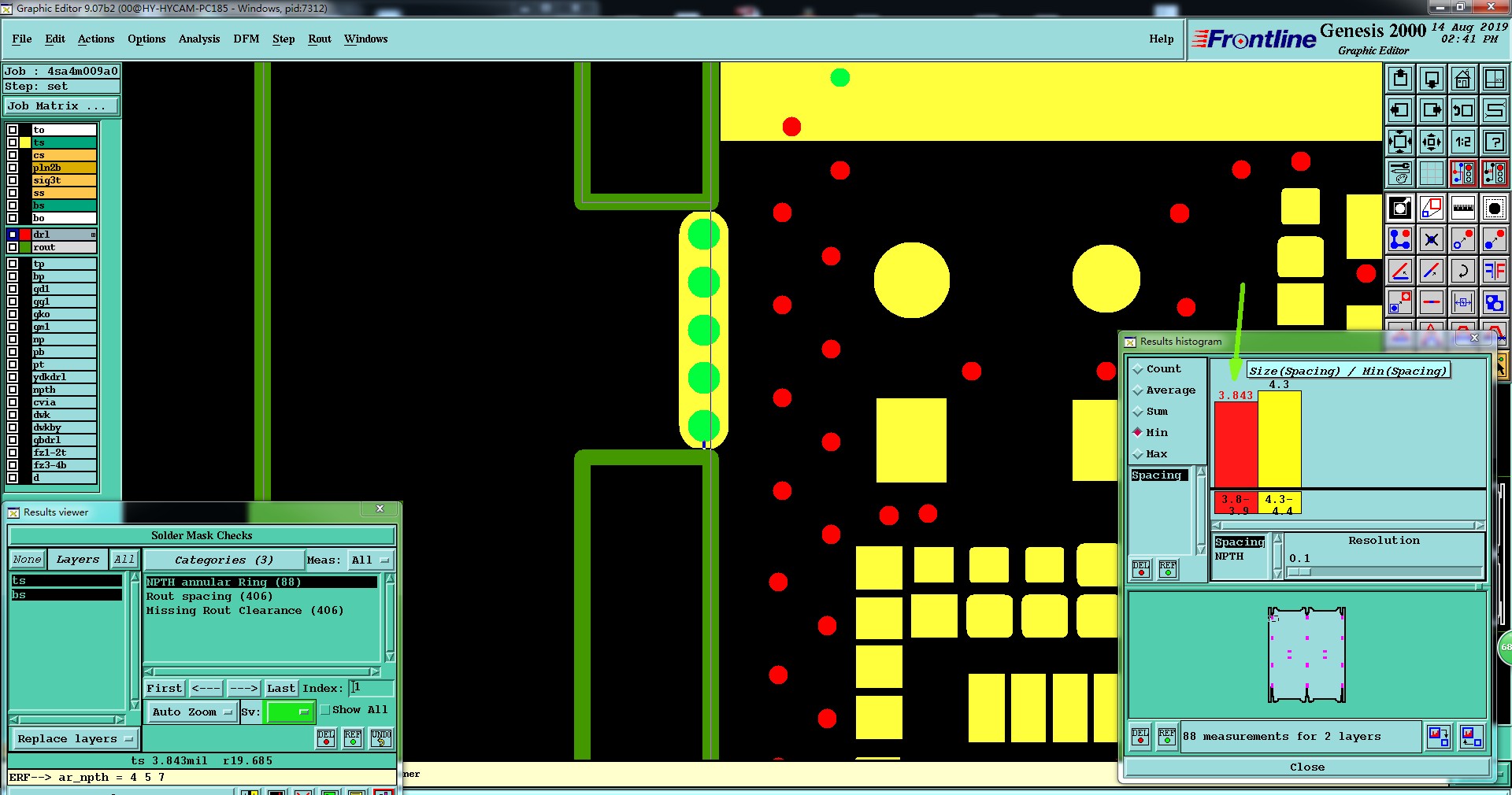This screenshot has width=1512, height=795.
Task: Select the Max radio option
Action: (1138, 454)
